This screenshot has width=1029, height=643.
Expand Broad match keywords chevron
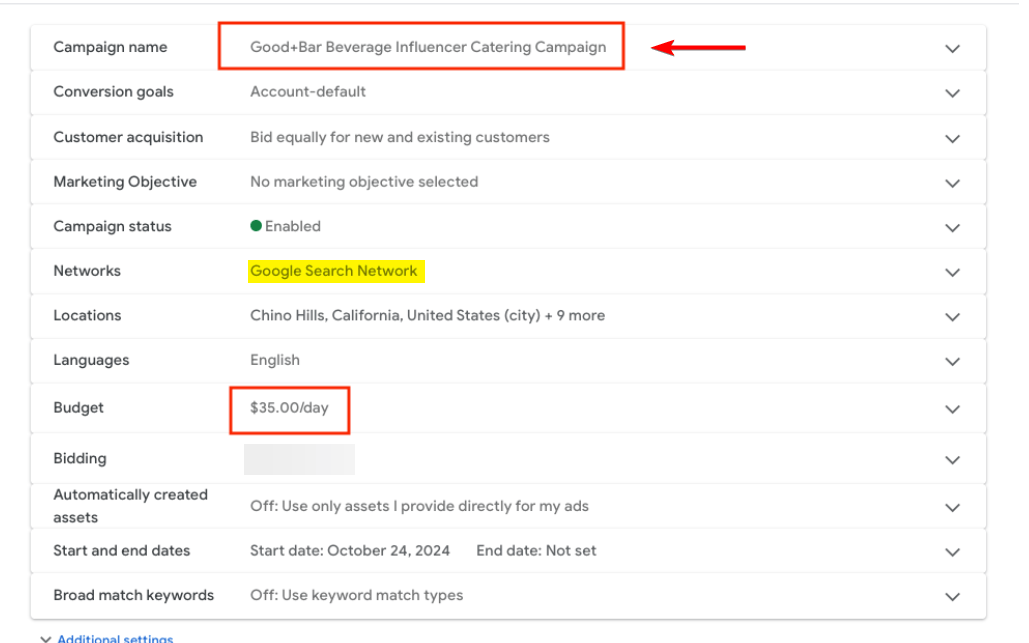point(952,597)
